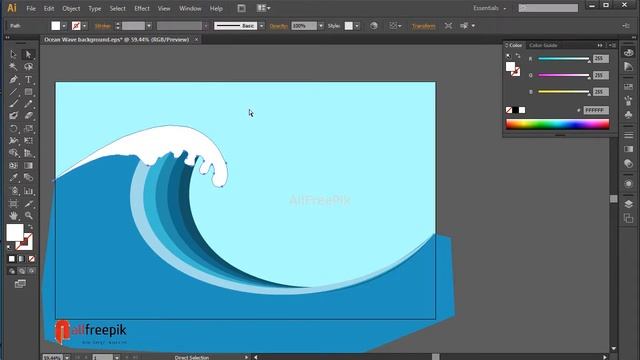Screen dimensions: 640x360
Task: Select the Blend tool
Action: 28,178
